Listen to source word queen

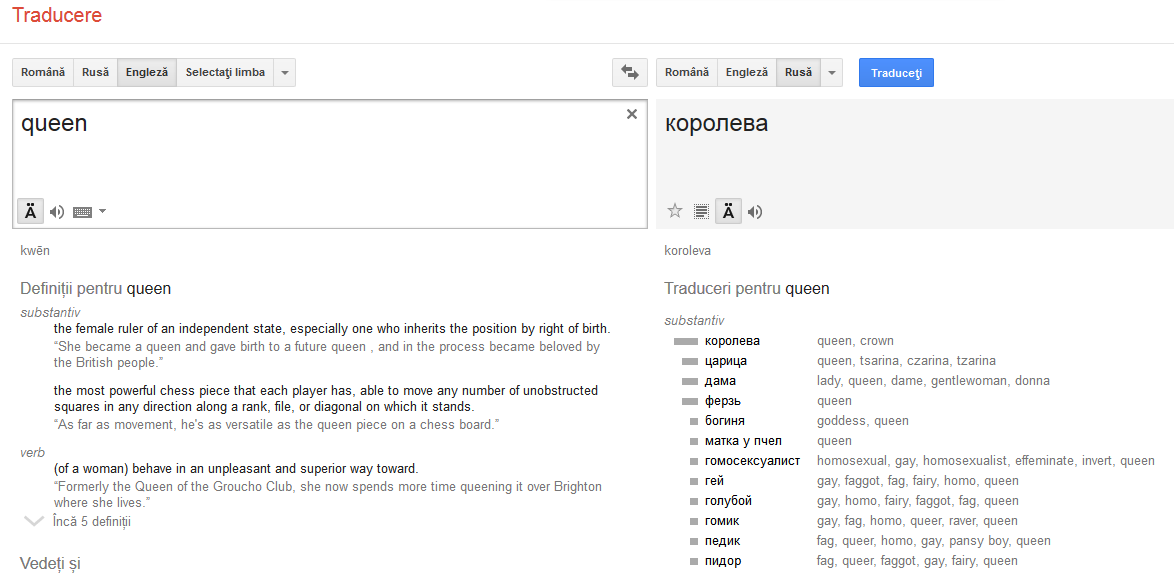[x=57, y=212]
